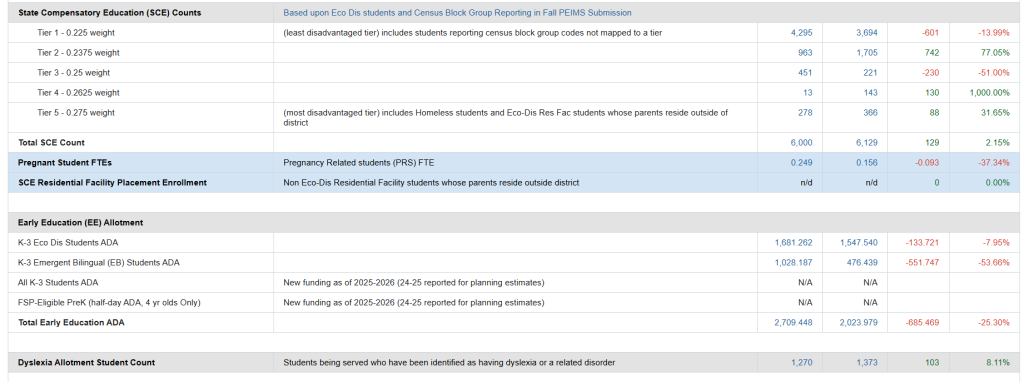Select Tier 1 percent change -13.99%

pos(993,33)
